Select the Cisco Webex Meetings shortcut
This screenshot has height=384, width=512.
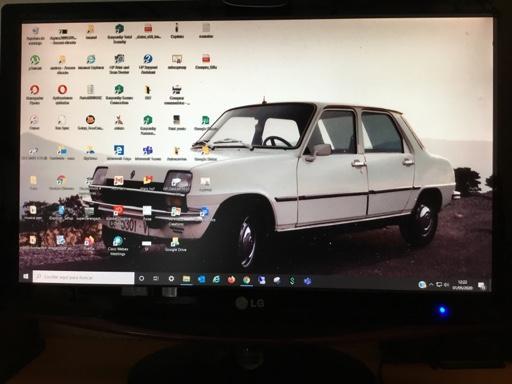(117, 245)
